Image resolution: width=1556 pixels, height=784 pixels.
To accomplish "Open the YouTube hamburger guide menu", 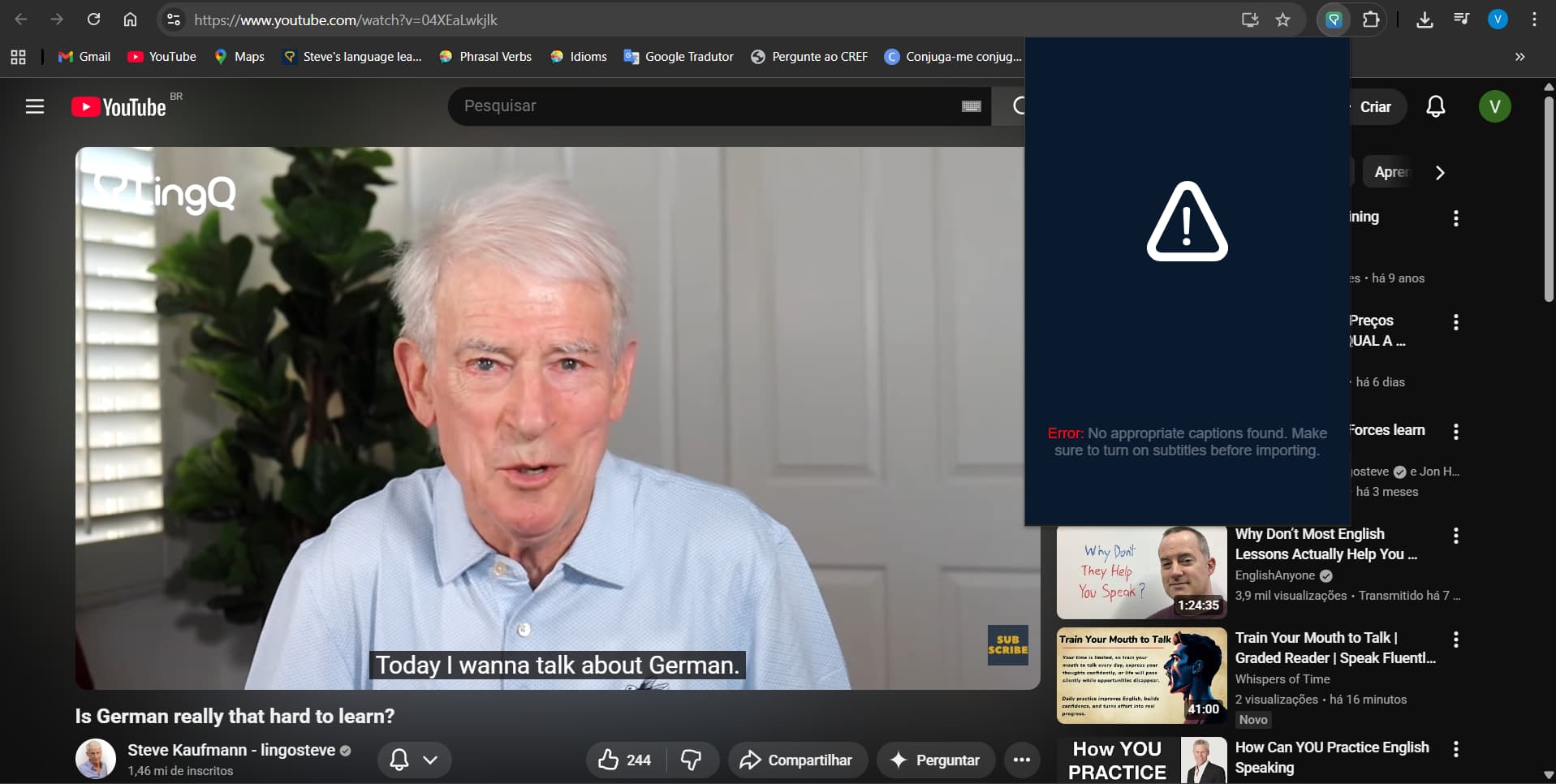I will pos(34,106).
